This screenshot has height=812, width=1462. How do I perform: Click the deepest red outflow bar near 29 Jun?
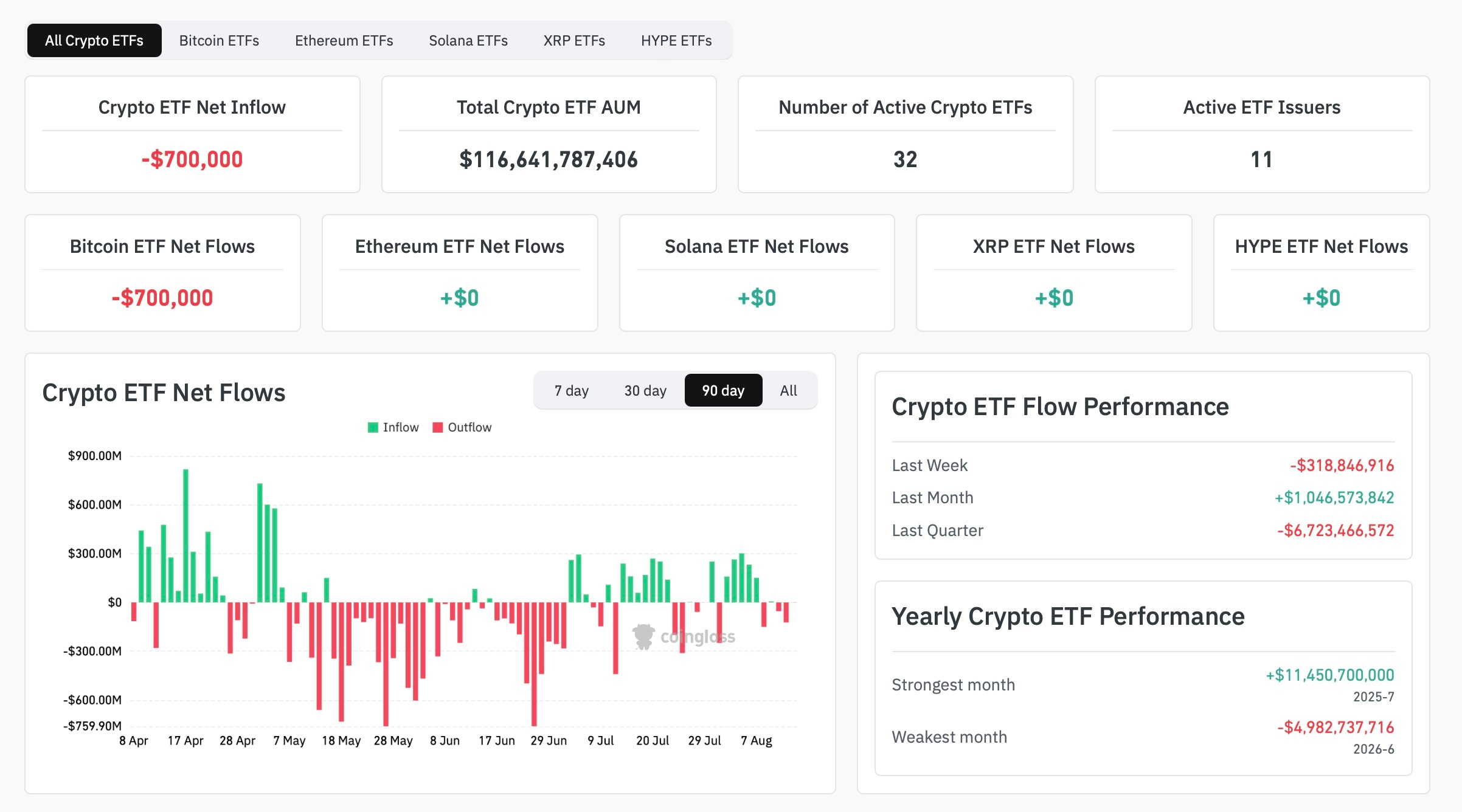534,664
